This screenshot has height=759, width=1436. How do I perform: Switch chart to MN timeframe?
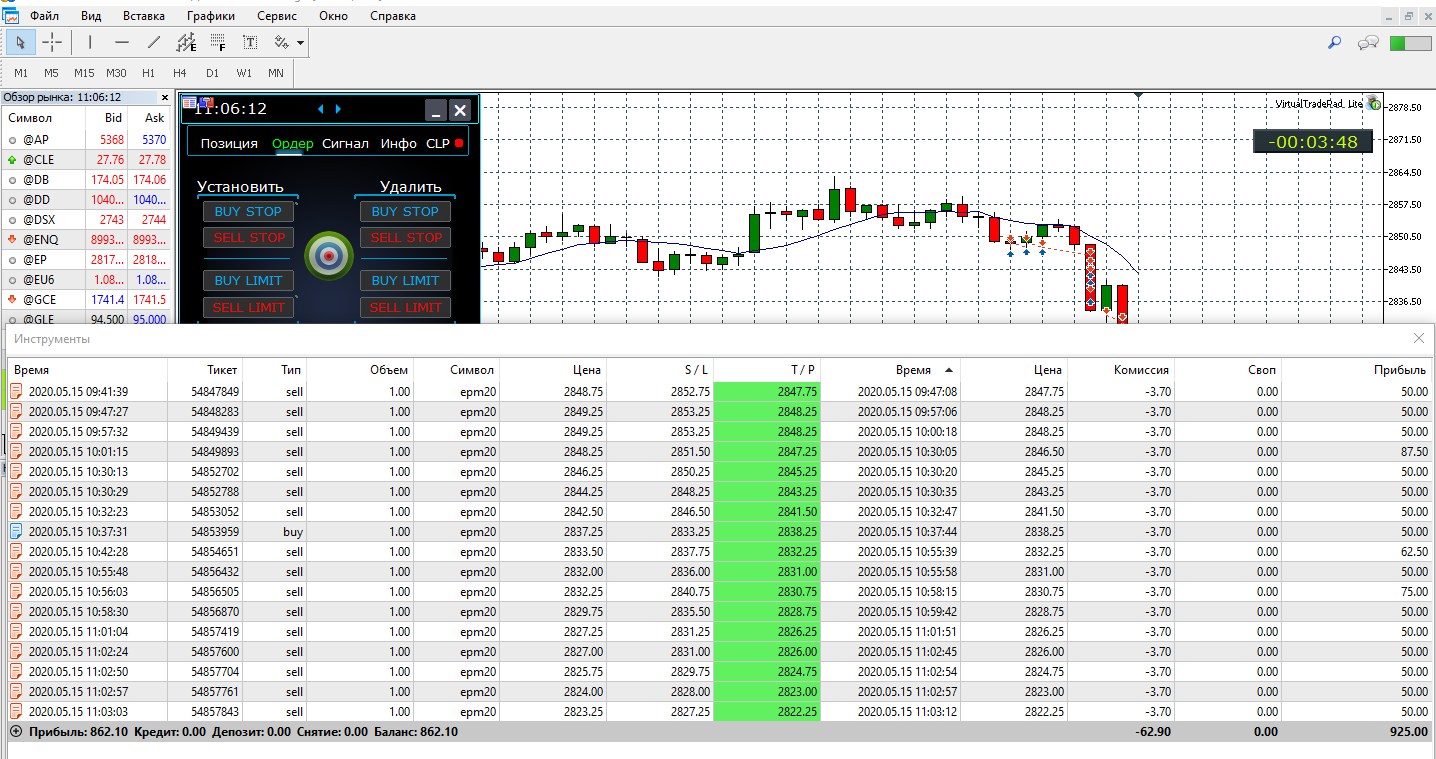tap(275, 73)
